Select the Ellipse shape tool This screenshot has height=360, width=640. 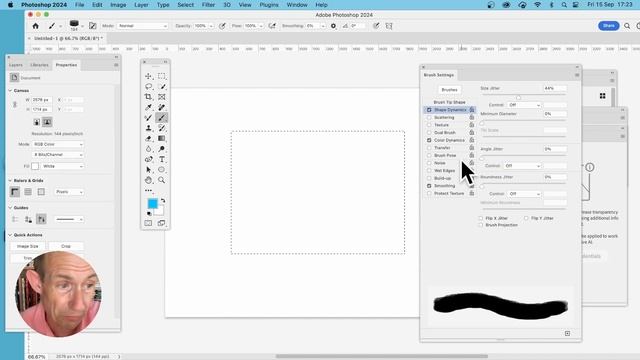click(x=162, y=169)
